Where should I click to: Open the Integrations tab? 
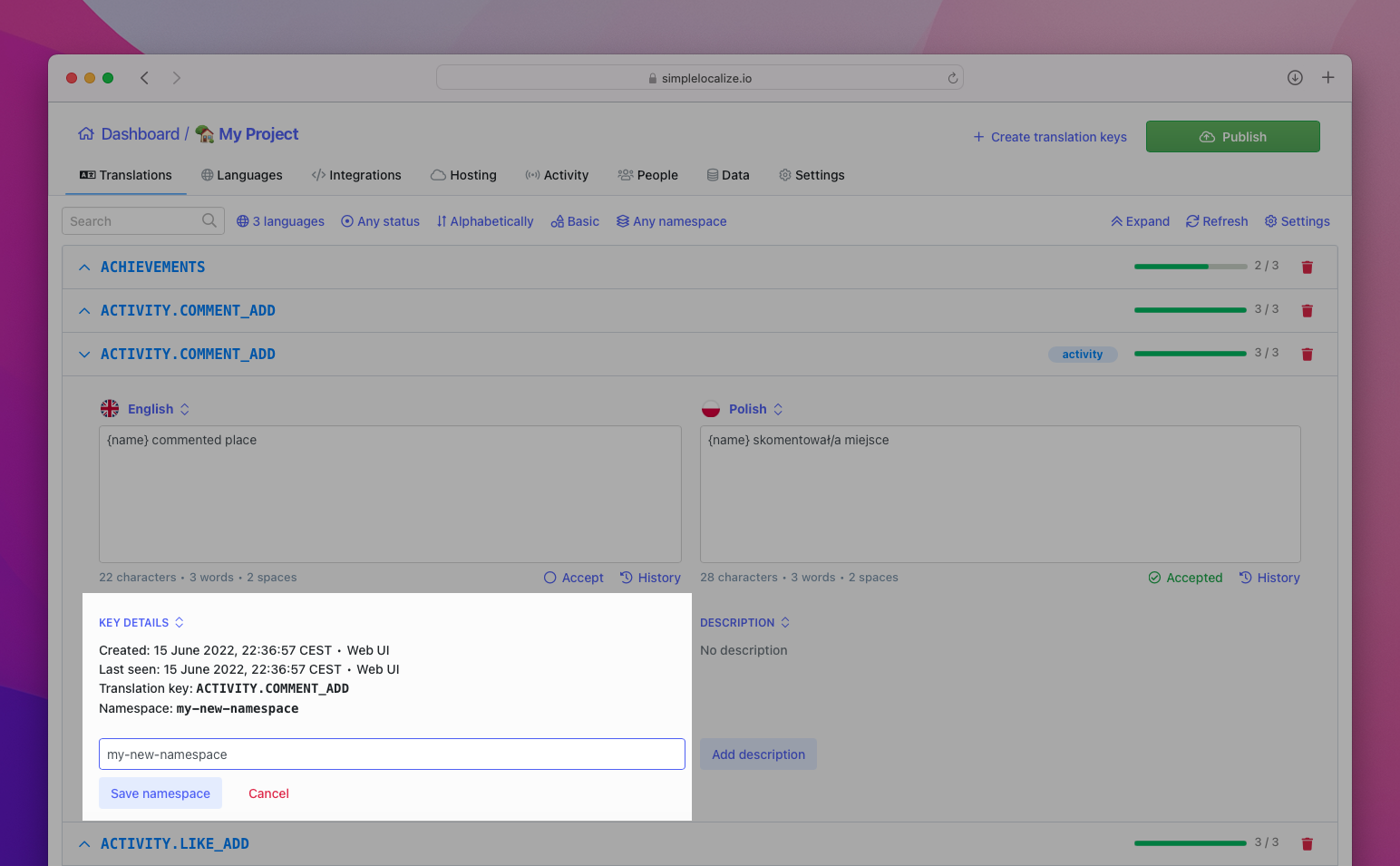[356, 175]
